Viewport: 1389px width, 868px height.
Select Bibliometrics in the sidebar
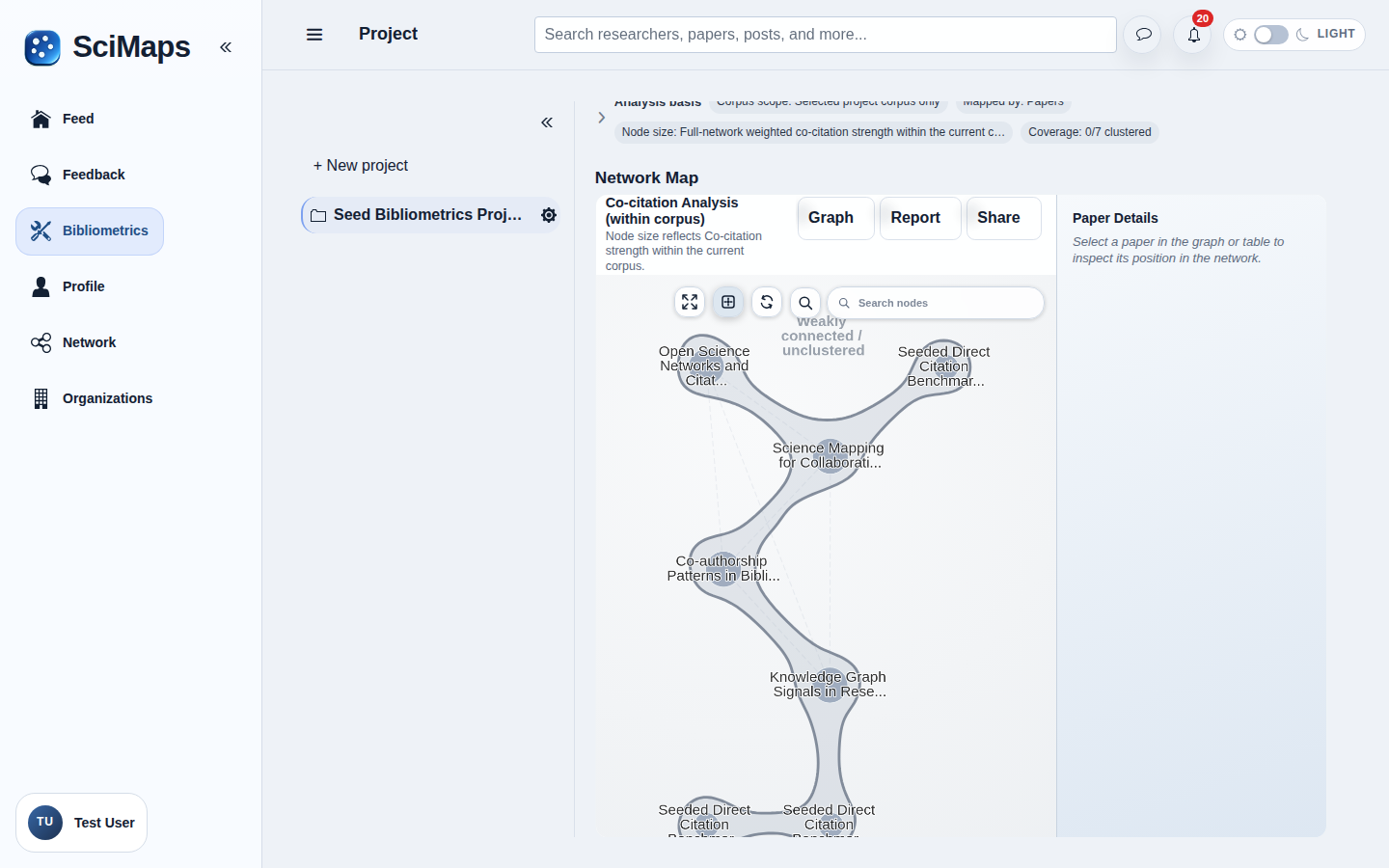tap(90, 231)
